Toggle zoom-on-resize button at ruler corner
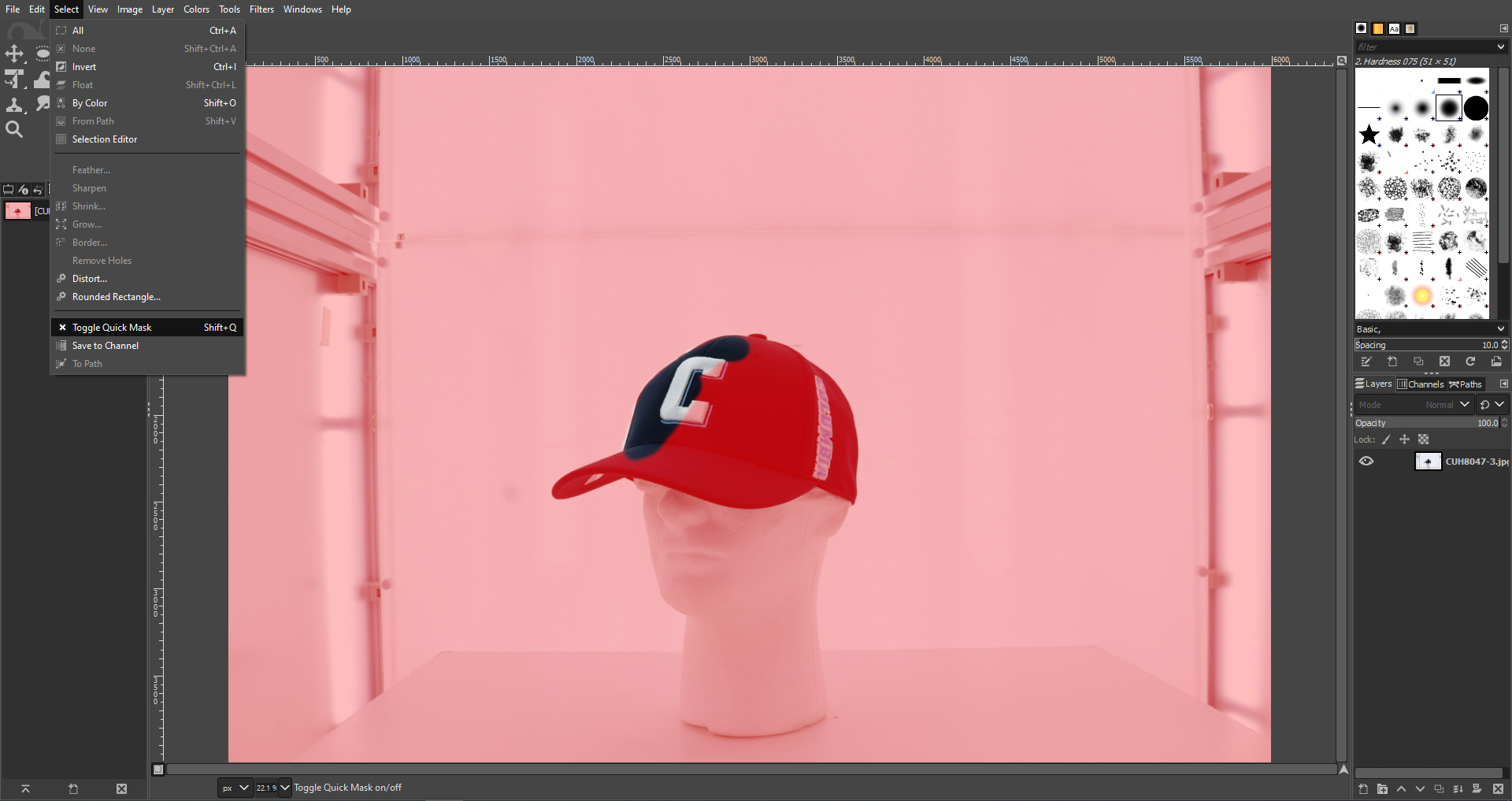The width and height of the screenshot is (1512, 801). (x=1342, y=61)
